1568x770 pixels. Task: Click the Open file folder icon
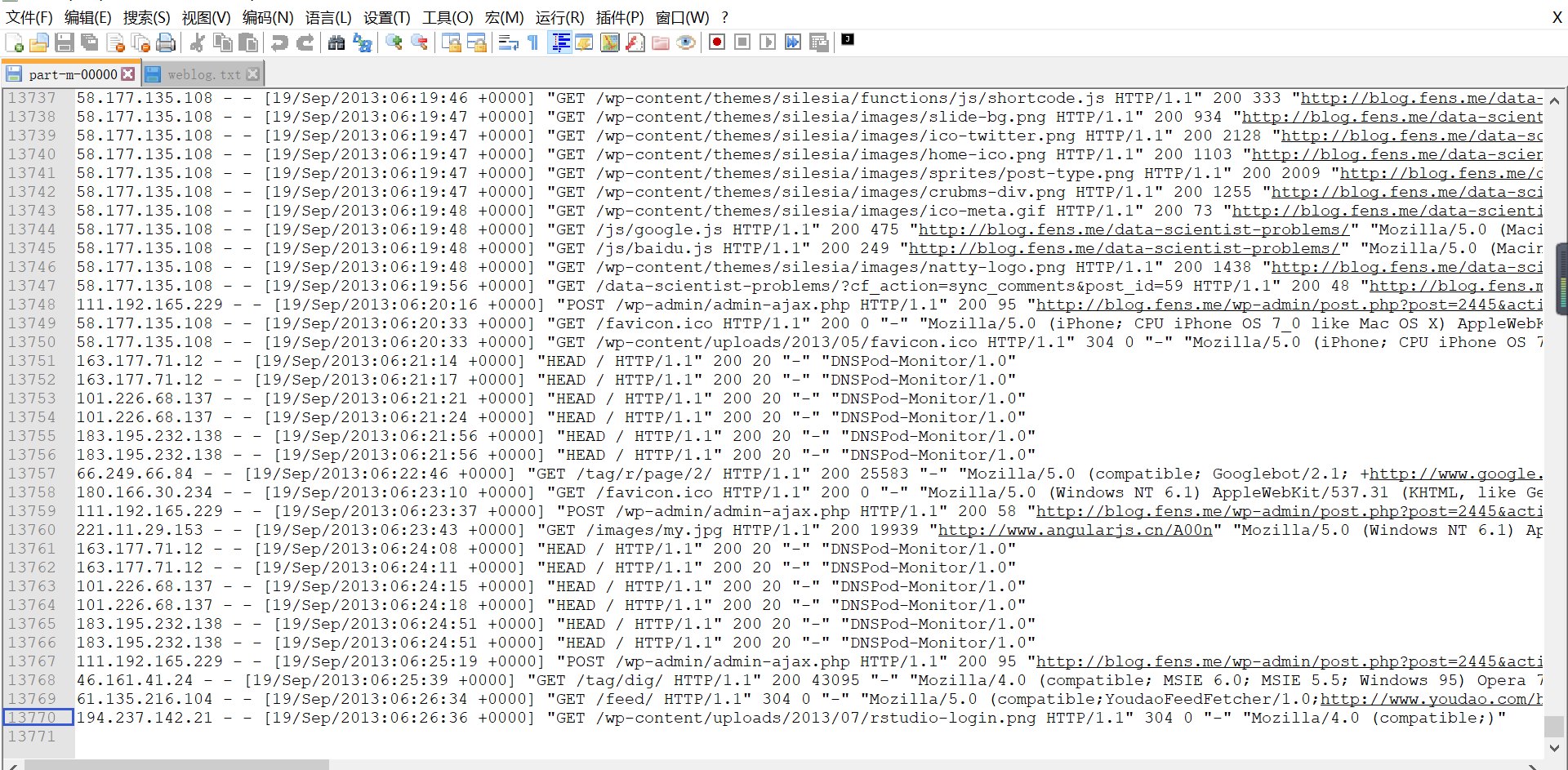coord(39,42)
